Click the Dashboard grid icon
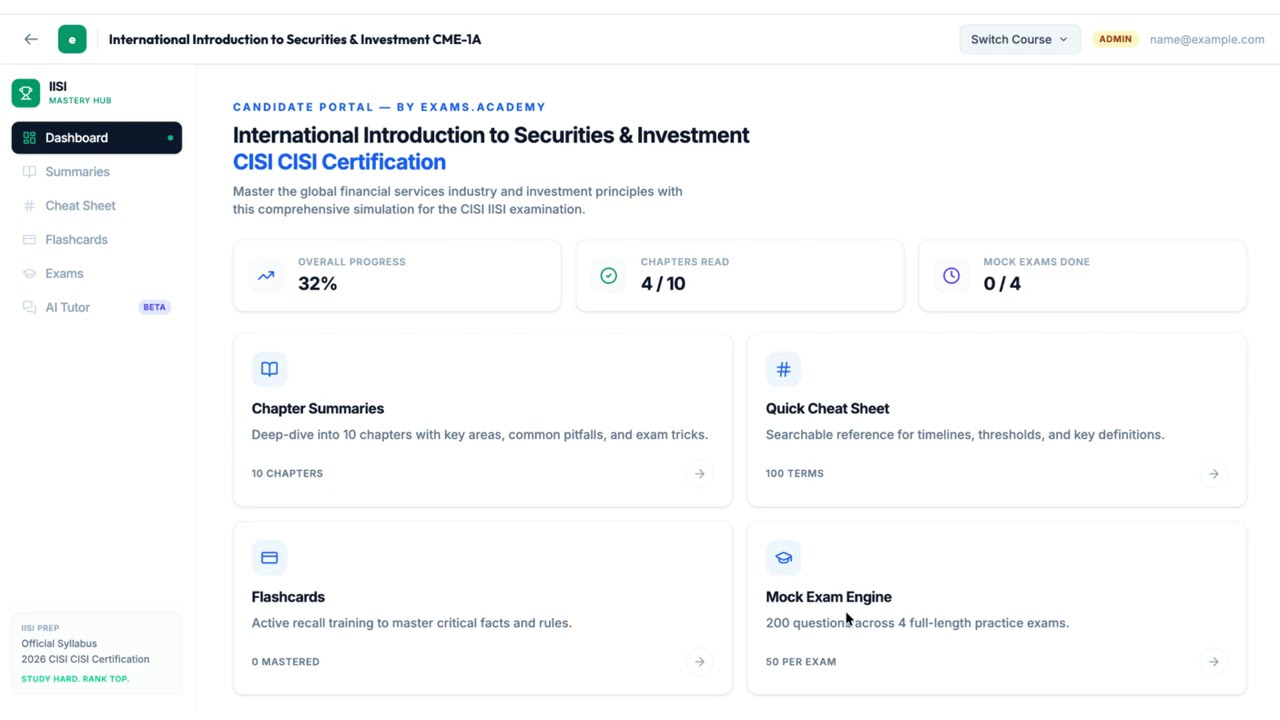The height and width of the screenshot is (720, 1280). [29, 138]
